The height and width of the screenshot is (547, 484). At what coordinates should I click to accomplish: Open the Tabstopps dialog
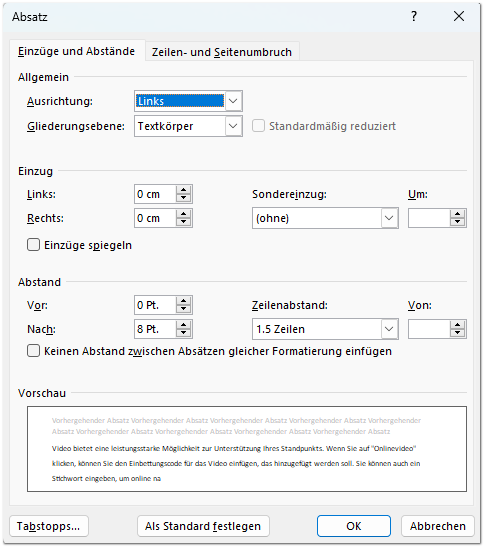pyautogui.click(x=49, y=526)
